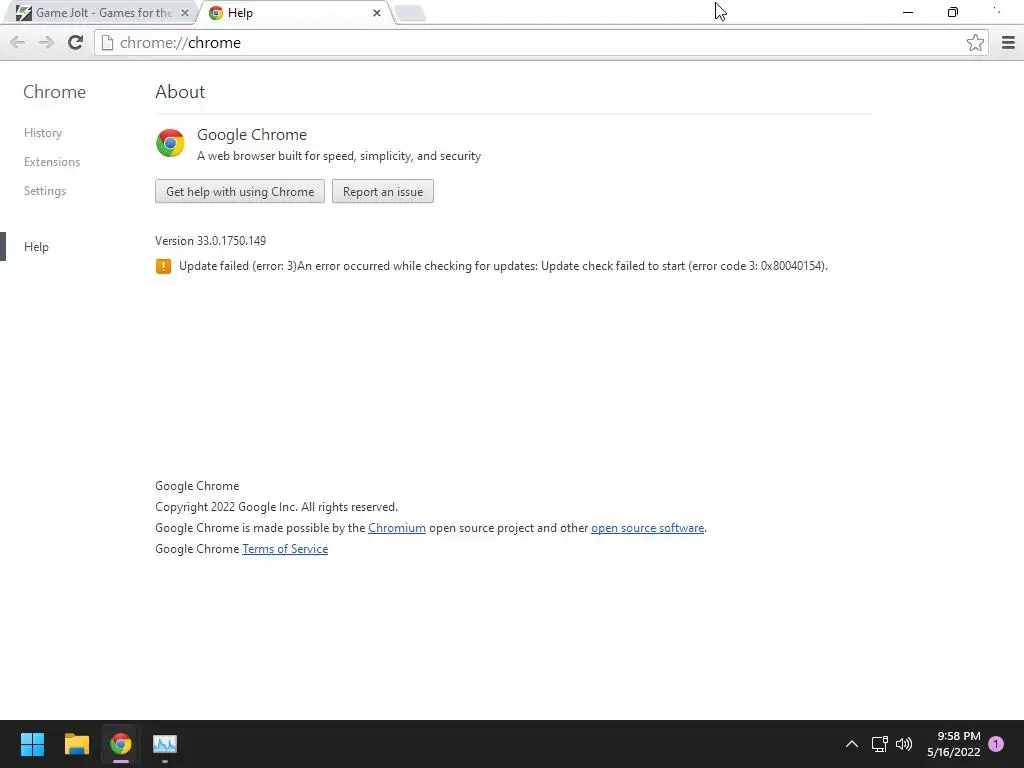This screenshot has width=1024, height=768.
Task: Minimize the Chrome window
Action: click(x=908, y=12)
